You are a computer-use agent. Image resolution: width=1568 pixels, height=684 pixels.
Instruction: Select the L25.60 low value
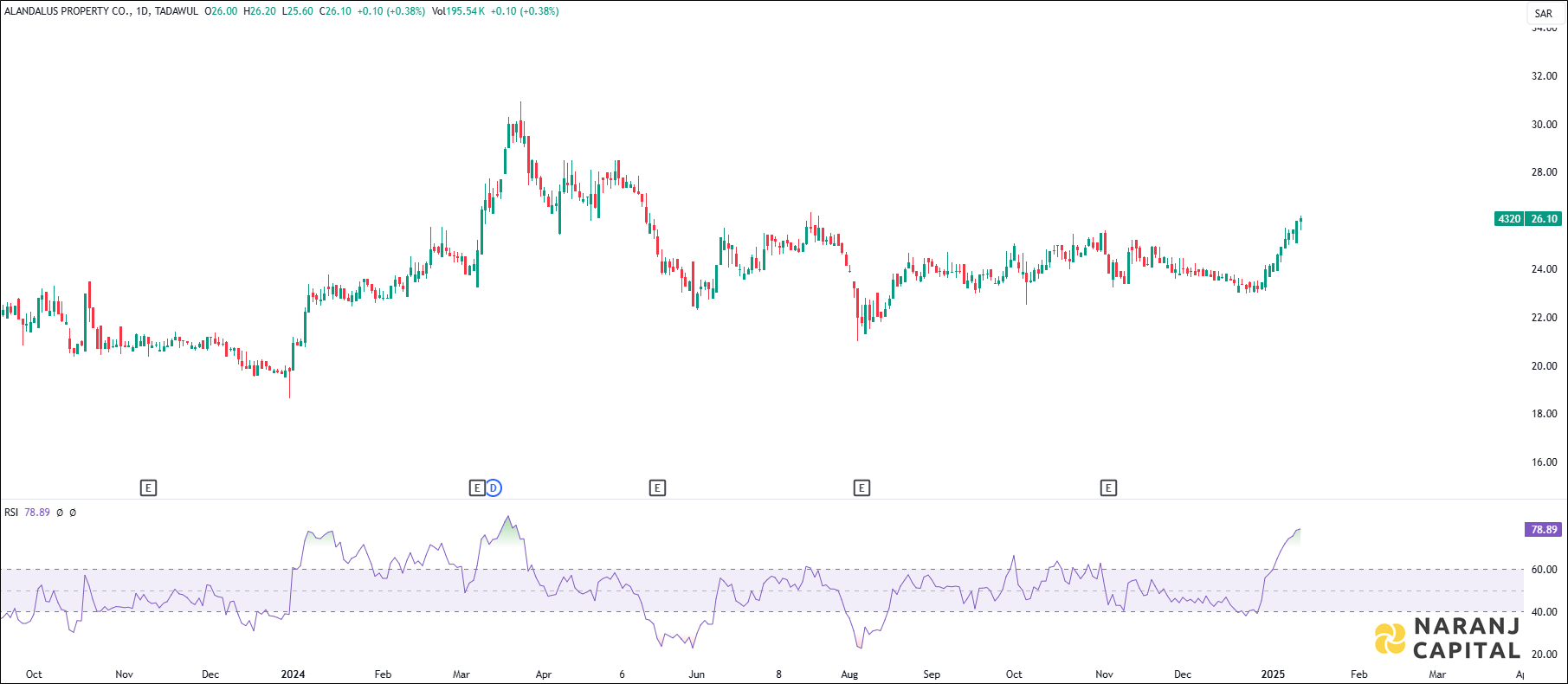coord(298,11)
